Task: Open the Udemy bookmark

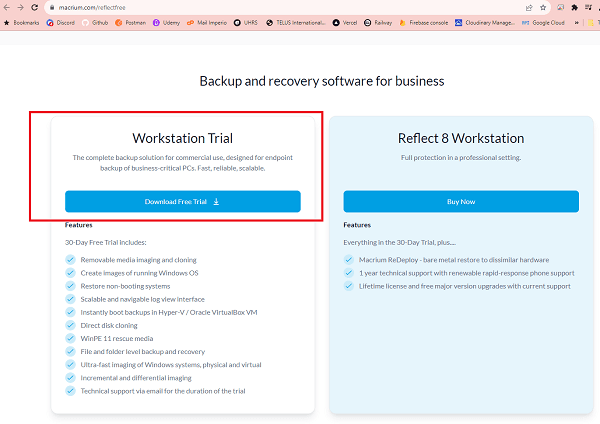Action: tap(166, 23)
